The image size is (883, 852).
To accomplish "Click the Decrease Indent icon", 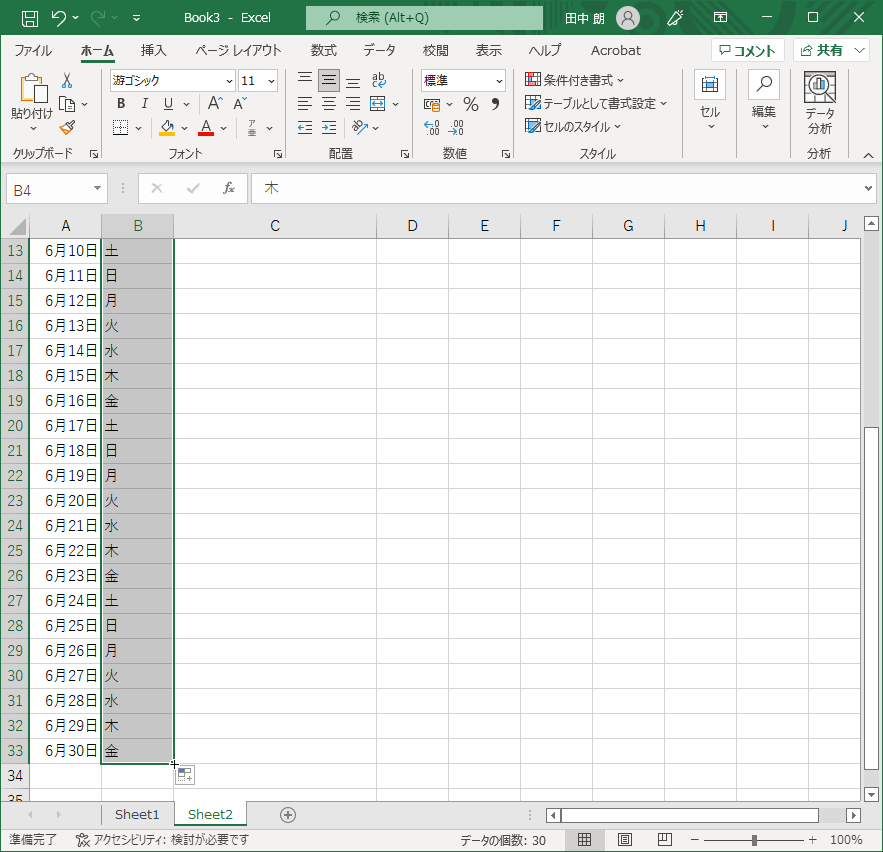I will tap(305, 128).
